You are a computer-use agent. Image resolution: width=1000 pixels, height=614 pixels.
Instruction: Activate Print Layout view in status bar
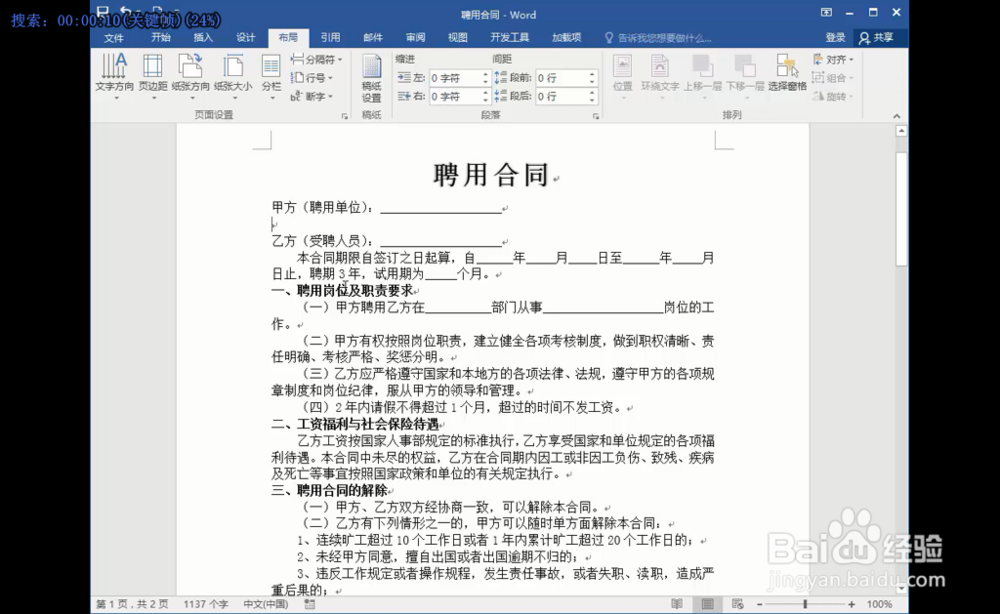click(x=706, y=604)
